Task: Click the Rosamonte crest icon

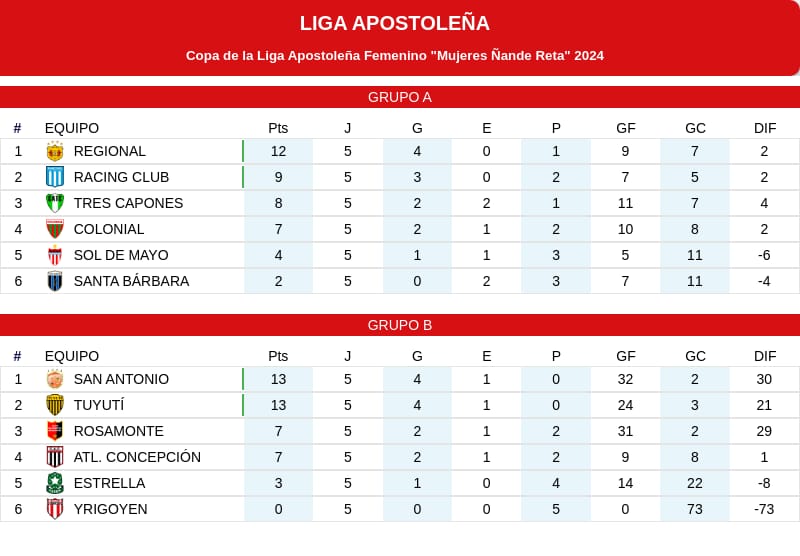Action: [x=55, y=431]
